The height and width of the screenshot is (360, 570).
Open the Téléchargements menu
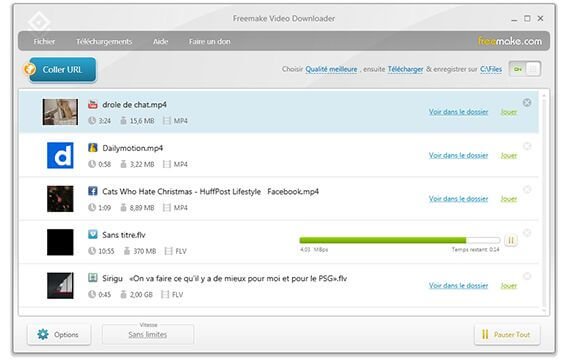104,41
